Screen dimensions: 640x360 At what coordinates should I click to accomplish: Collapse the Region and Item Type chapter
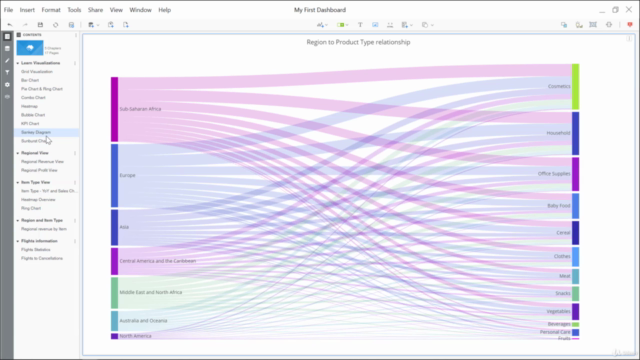pos(18,220)
